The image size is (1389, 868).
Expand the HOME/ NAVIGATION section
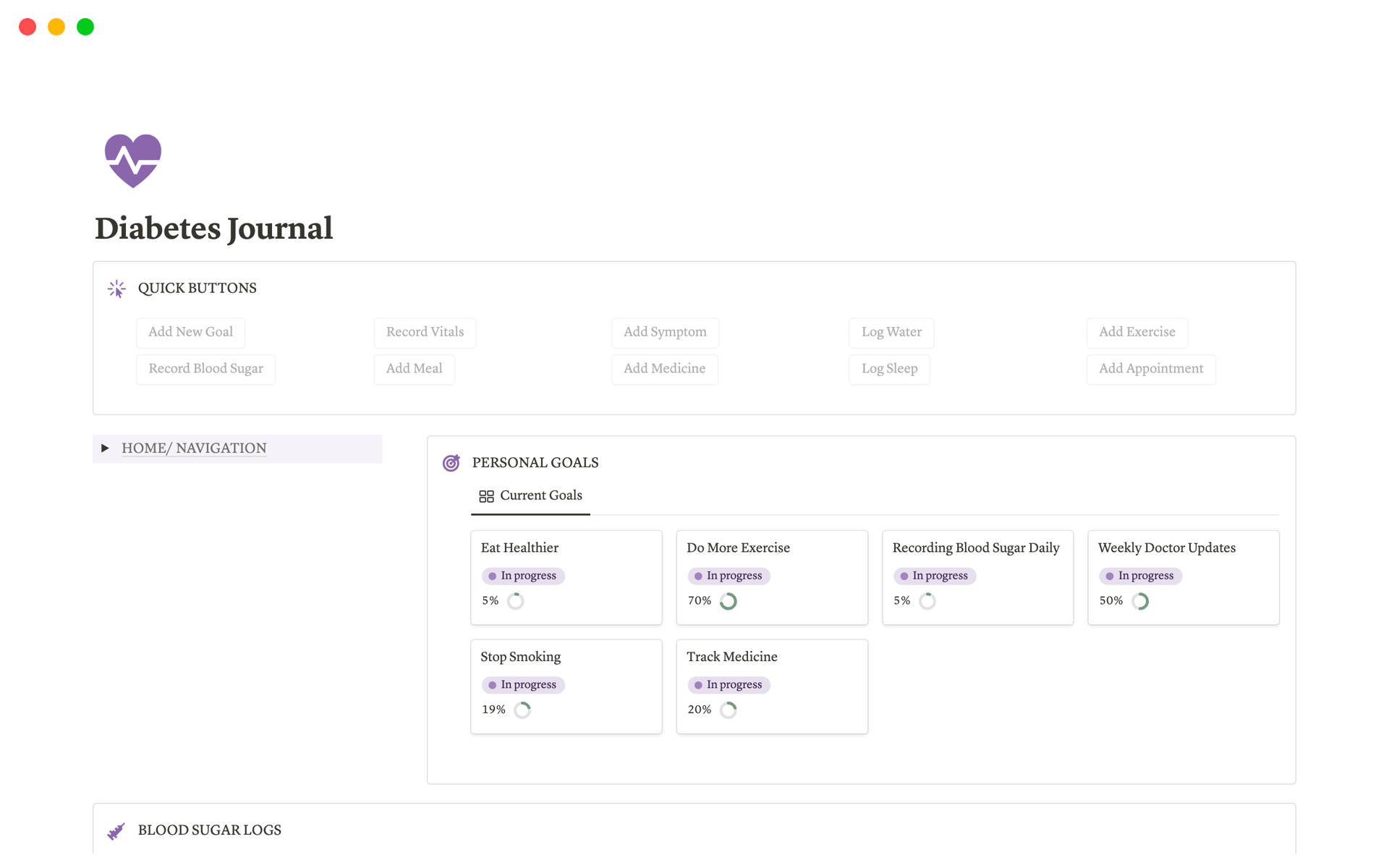pos(106,448)
